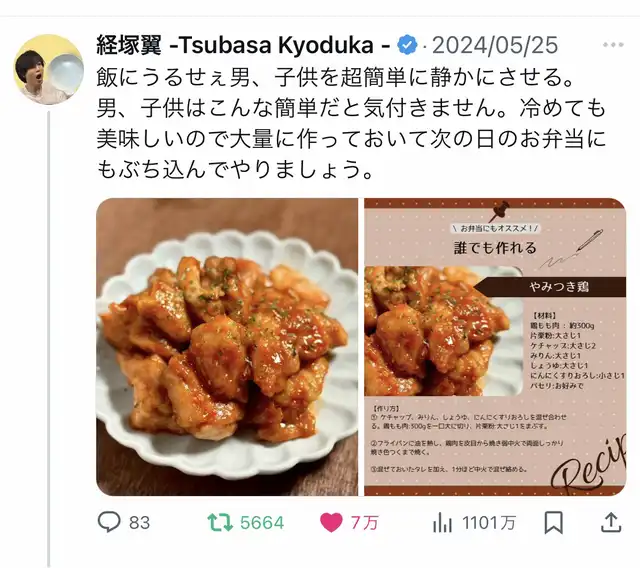Open the やみつき鶏 recipe card image
Viewport: 640px width, 568px height.
pyautogui.click(x=495, y=347)
